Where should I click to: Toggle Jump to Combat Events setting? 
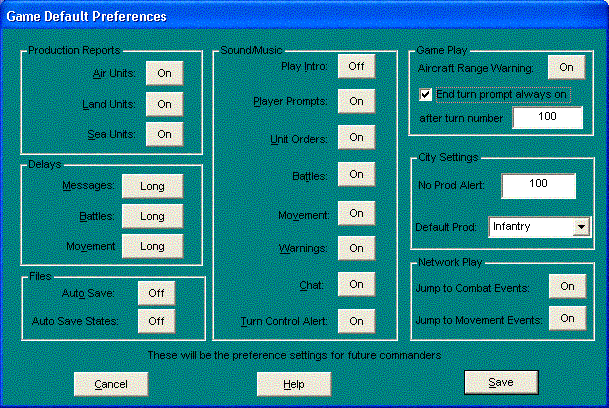click(566, 286)
